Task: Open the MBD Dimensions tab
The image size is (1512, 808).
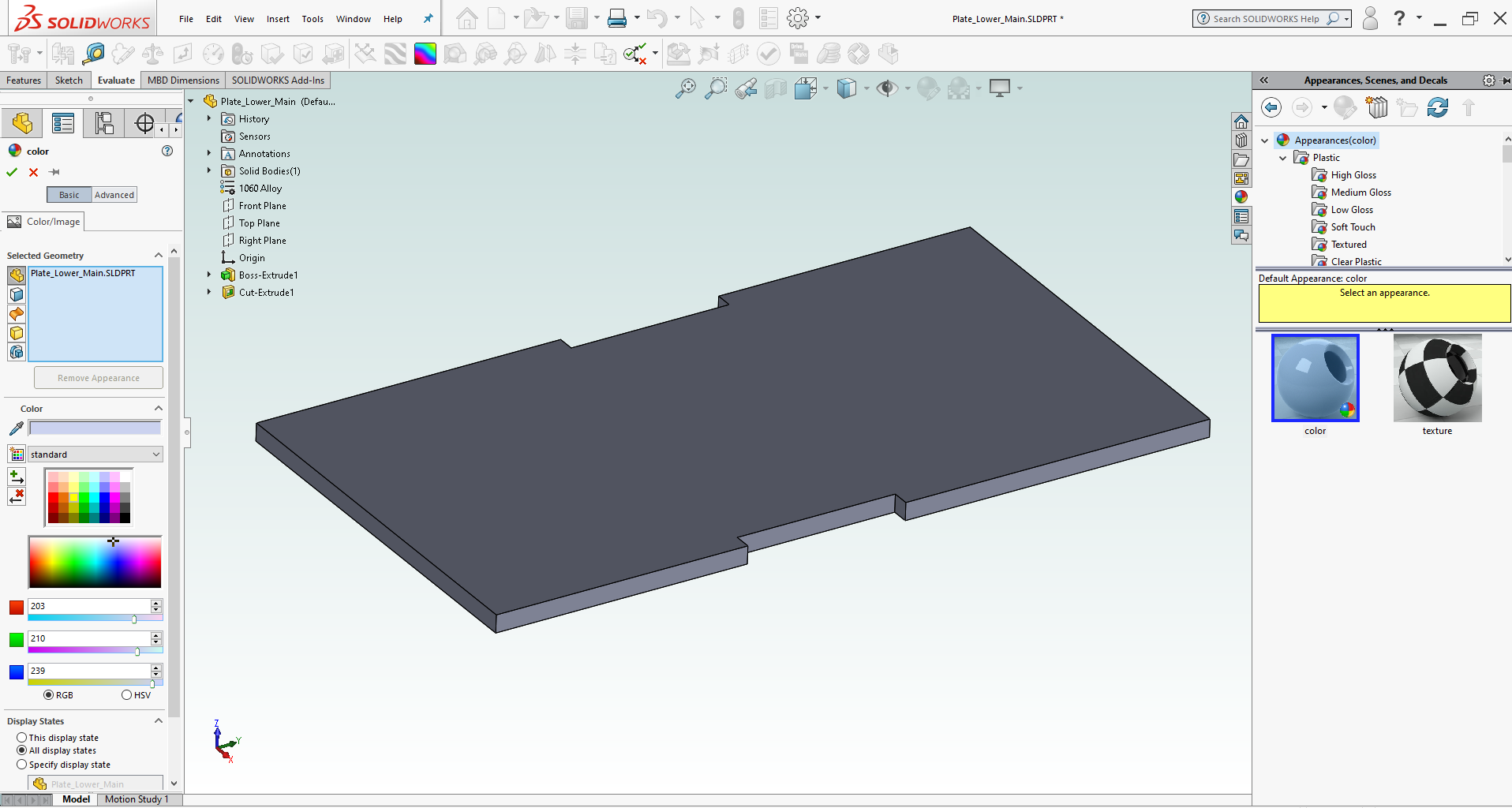Action: click(183, 80)
